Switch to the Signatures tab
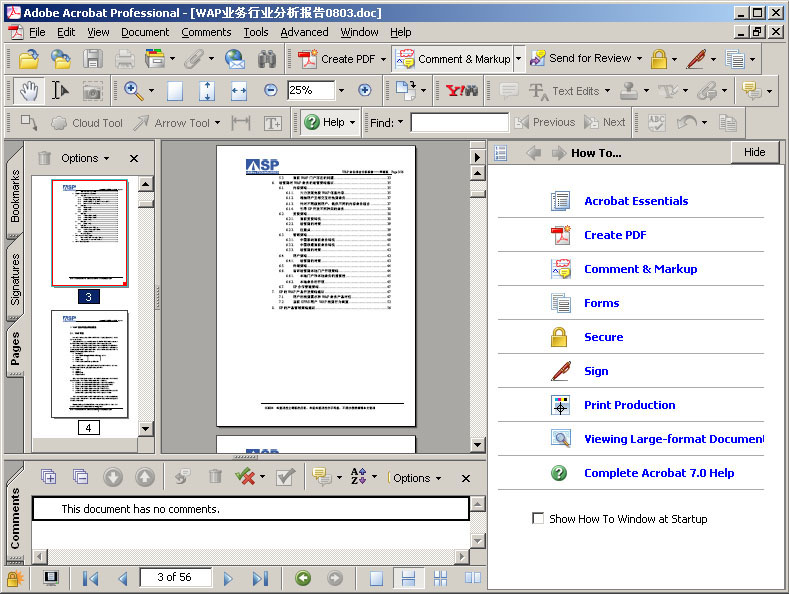This screenshot has width=789, height=594. [15, 279]
